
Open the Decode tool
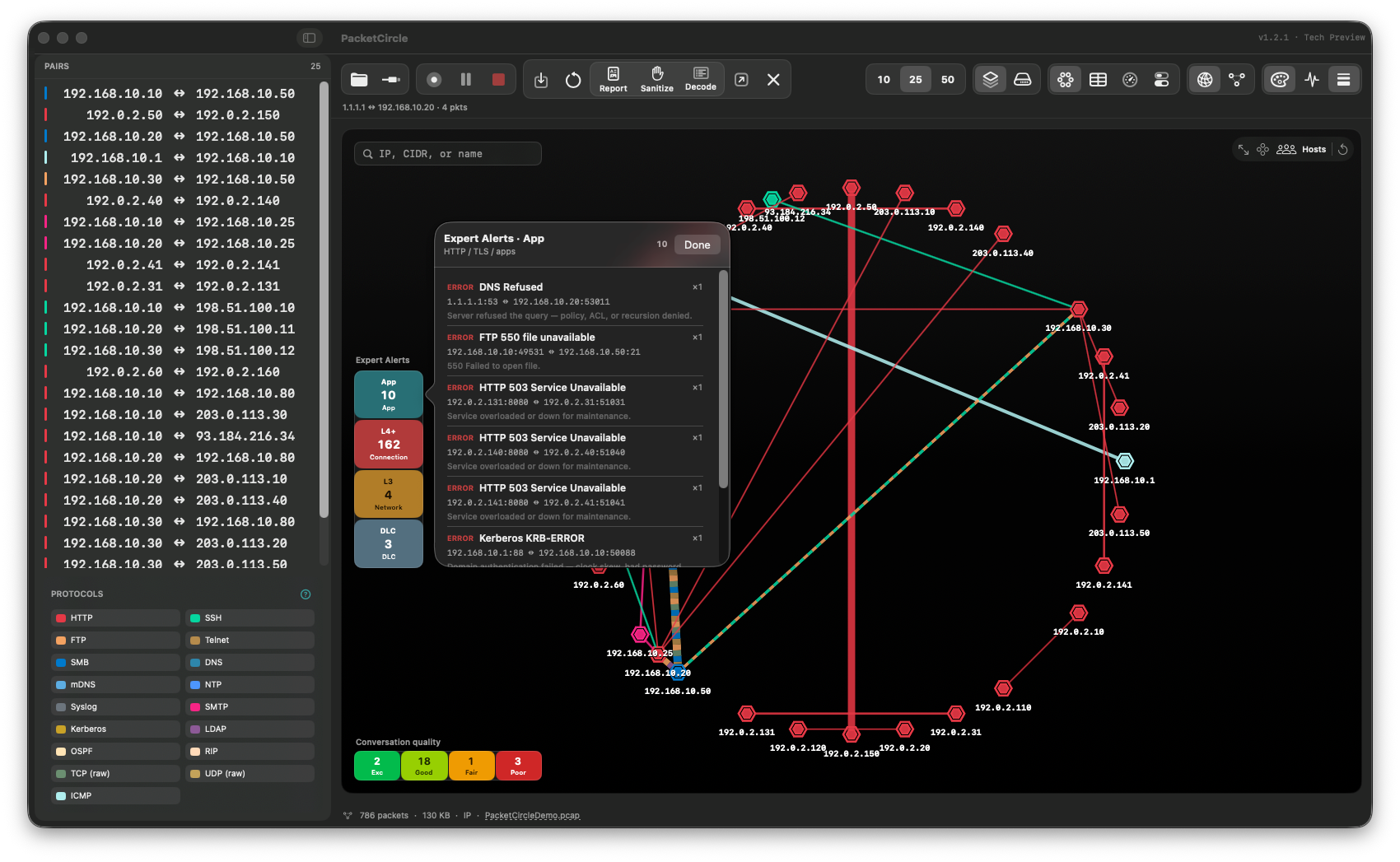tap(701, 80)
